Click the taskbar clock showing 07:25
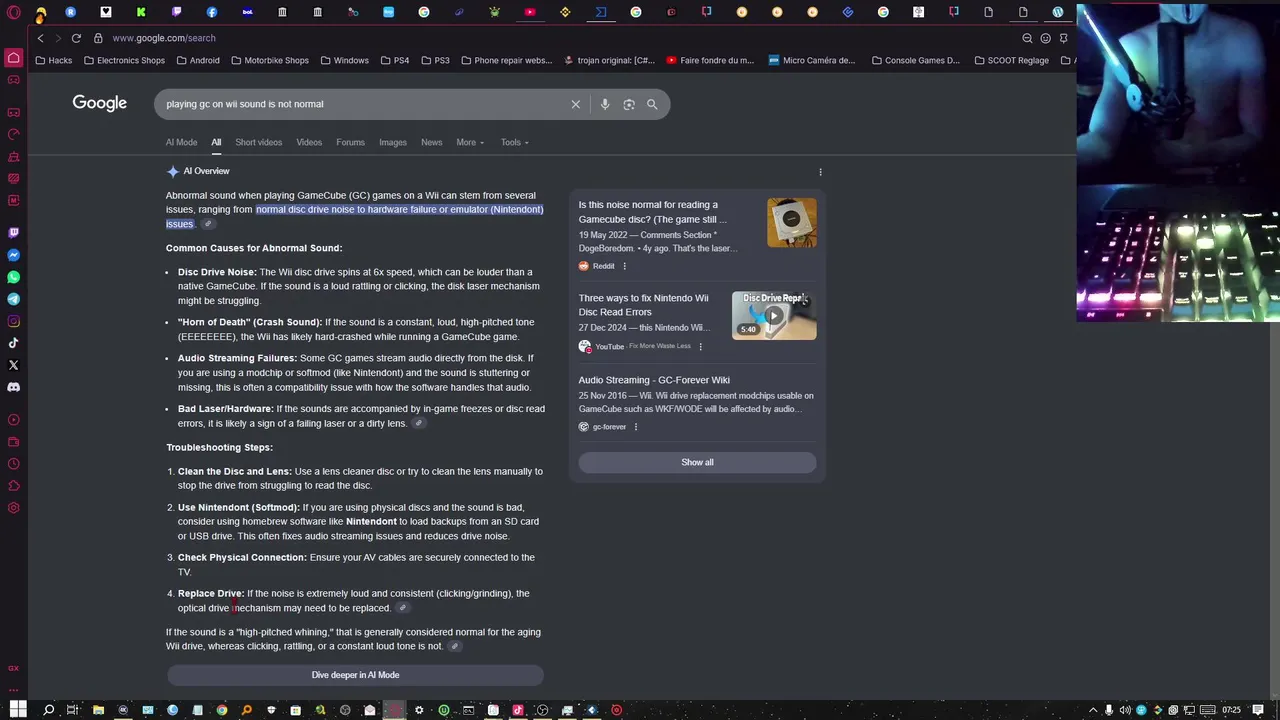 [1231, 710]
